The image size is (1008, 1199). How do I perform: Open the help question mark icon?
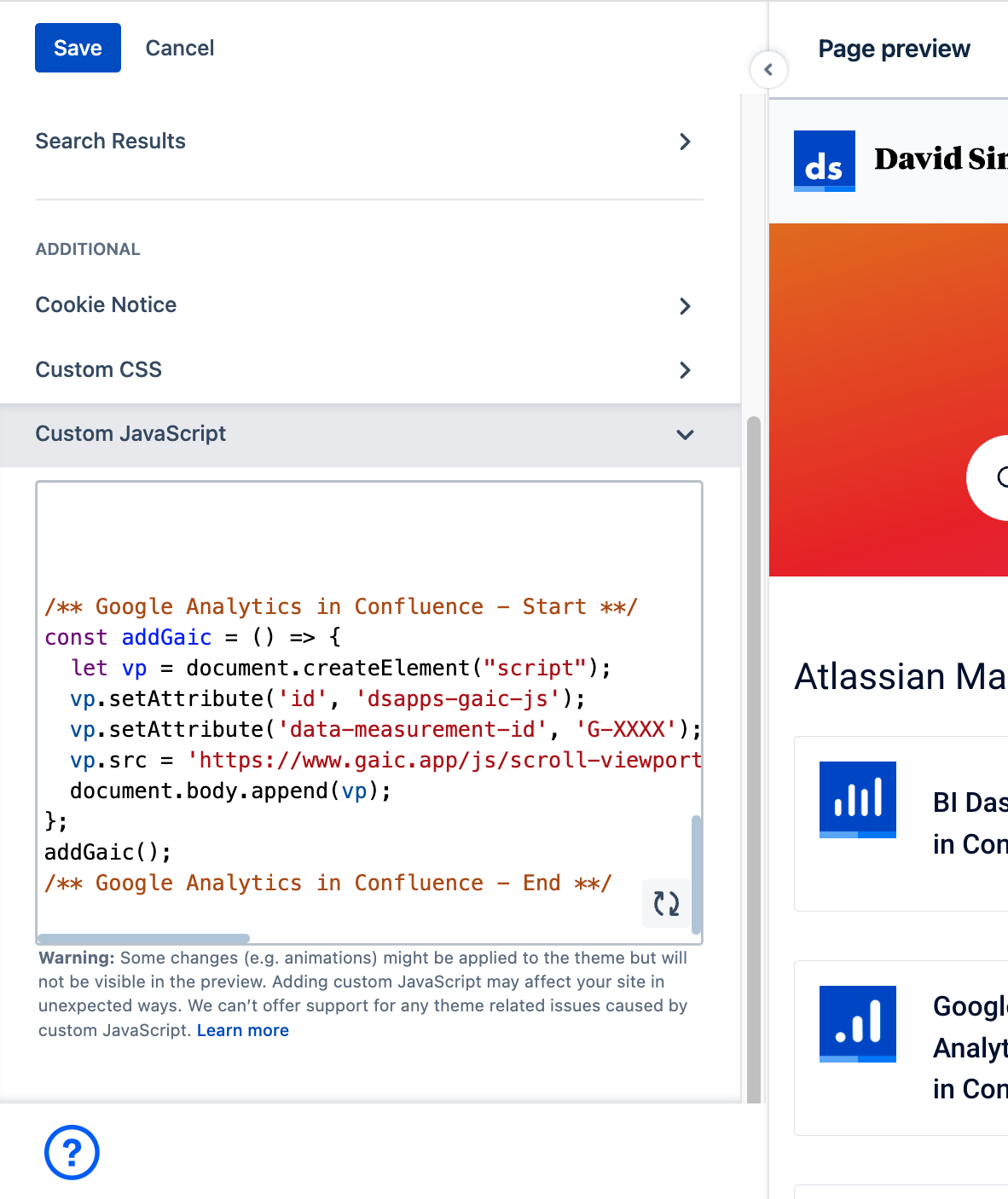point(72,1152)
